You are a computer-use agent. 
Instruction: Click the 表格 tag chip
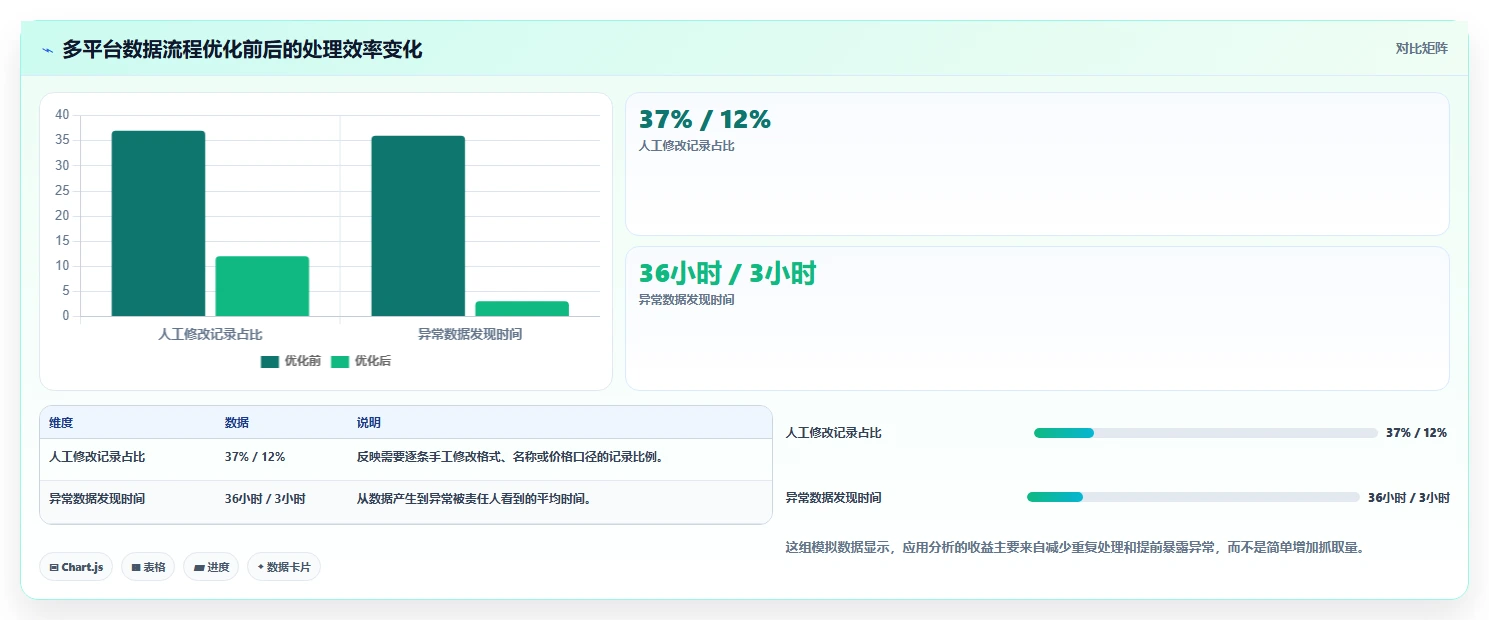point(148,567)
